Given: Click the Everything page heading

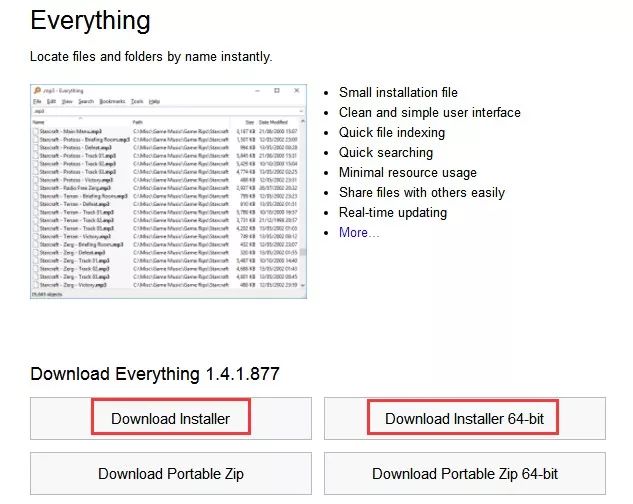Looking at the screenshot, I should pos(90,20).
